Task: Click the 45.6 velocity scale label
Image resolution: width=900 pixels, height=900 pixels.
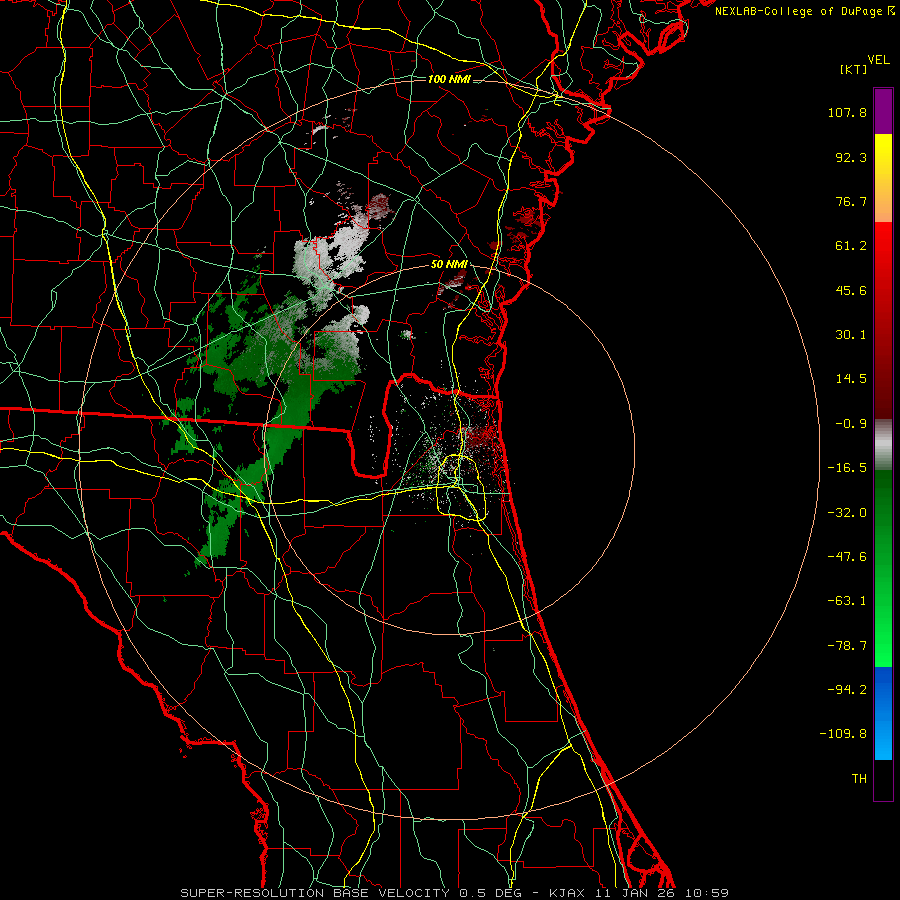Action: coord(851,290)
